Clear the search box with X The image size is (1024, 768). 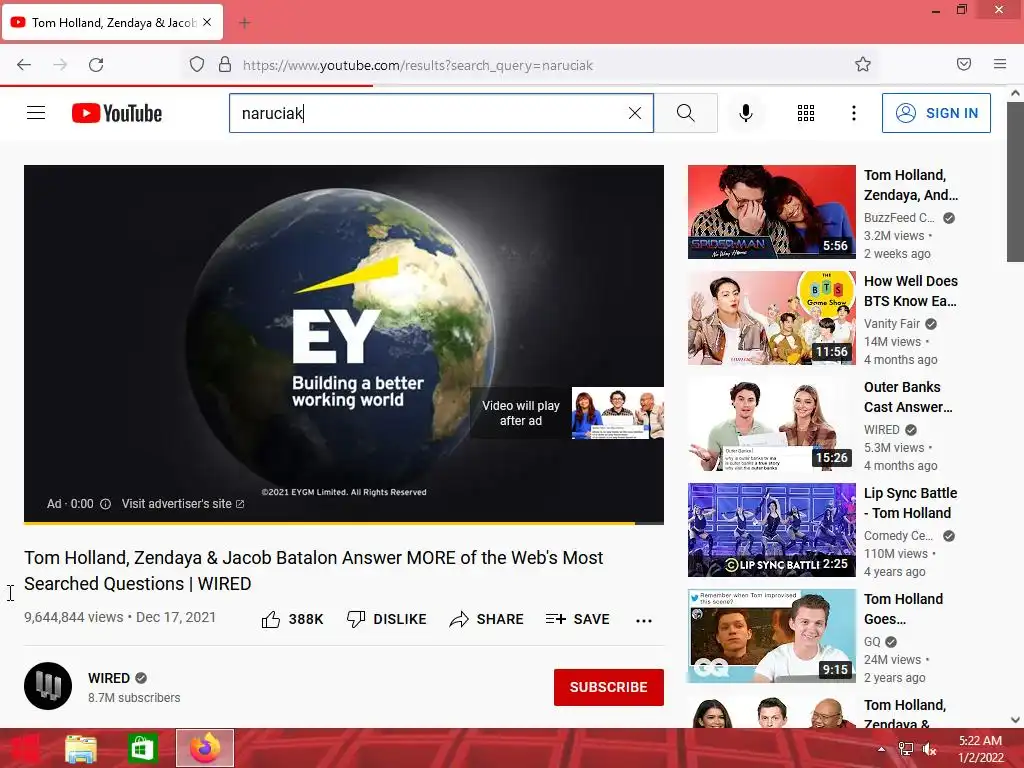635,113
